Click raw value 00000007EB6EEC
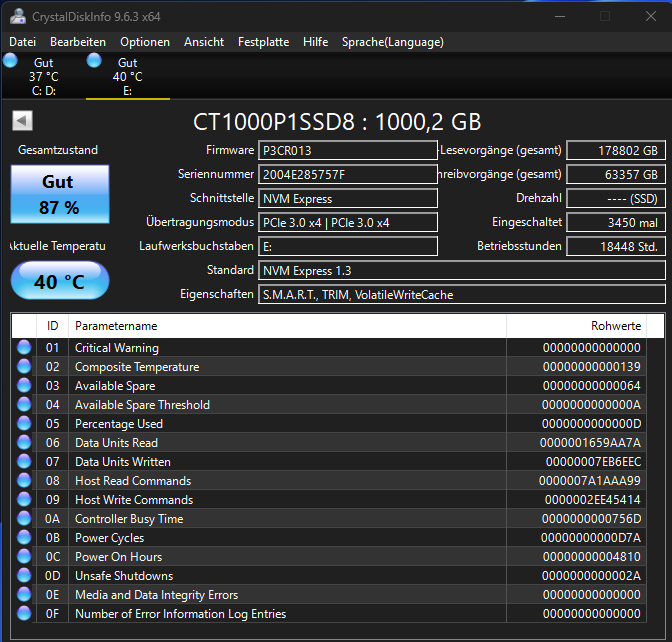Screen dimensions: 672x642 [x=593, y=462]
